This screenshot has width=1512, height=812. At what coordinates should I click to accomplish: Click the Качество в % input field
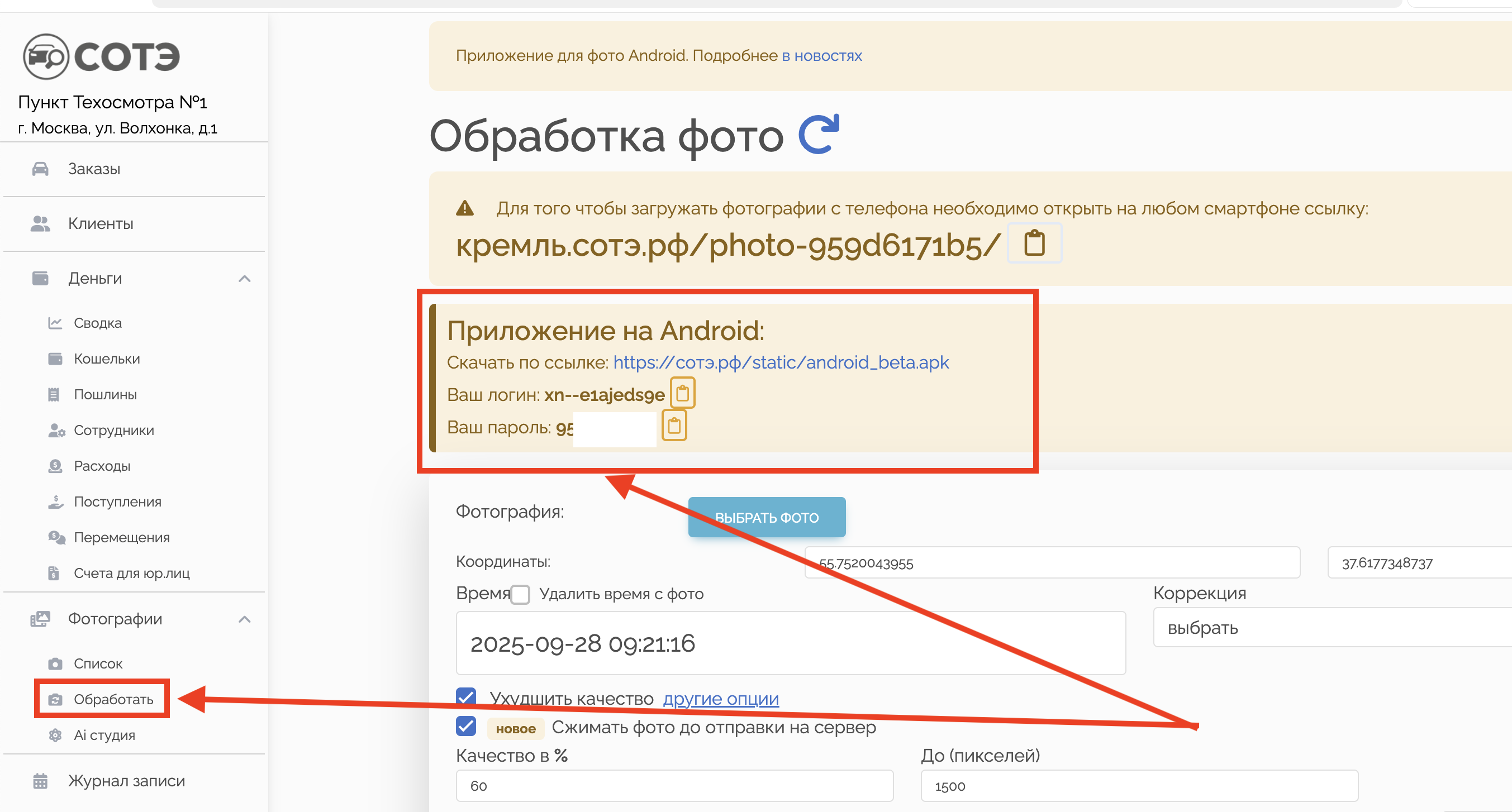[x=674, y=786]
